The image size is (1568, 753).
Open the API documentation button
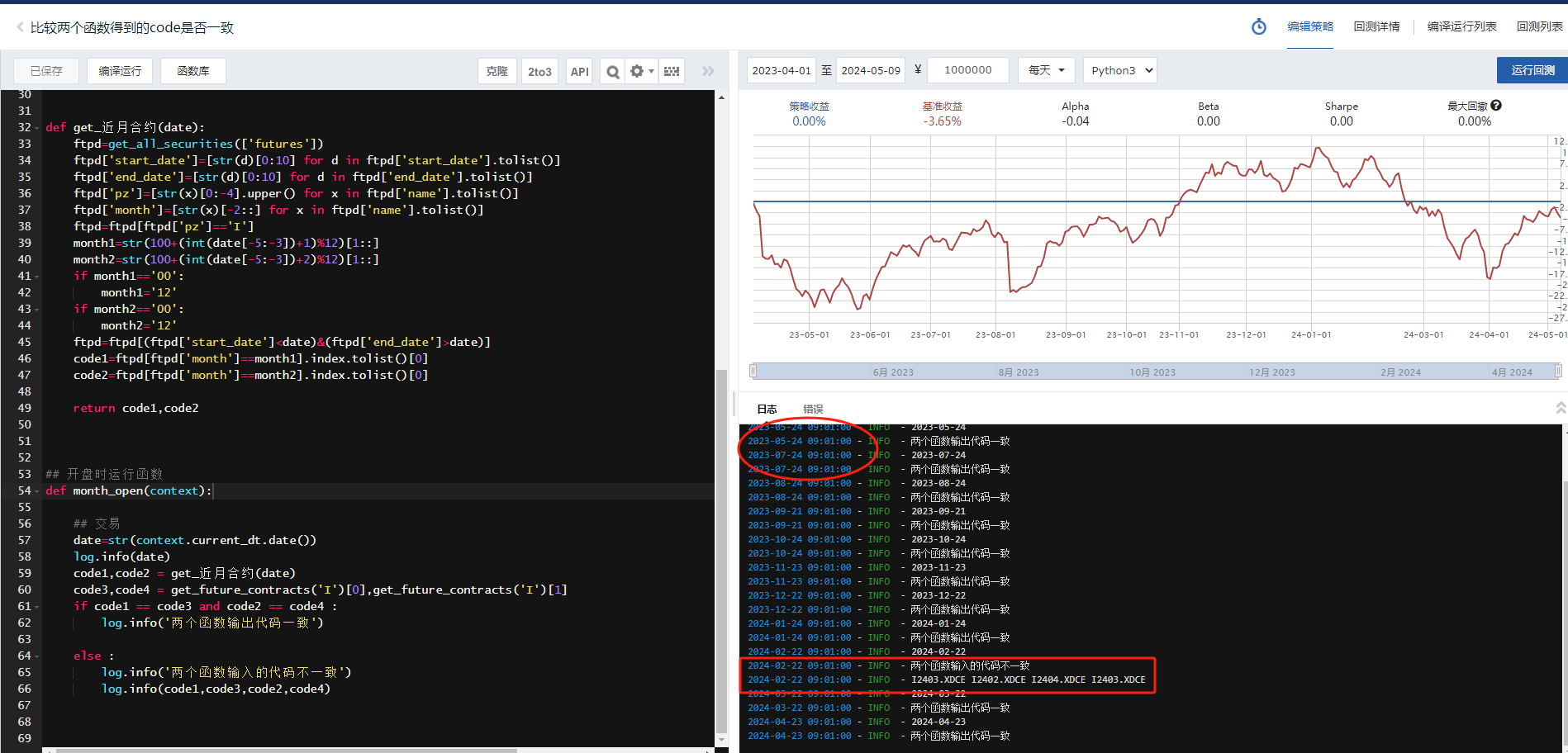(x=580, y=71)
